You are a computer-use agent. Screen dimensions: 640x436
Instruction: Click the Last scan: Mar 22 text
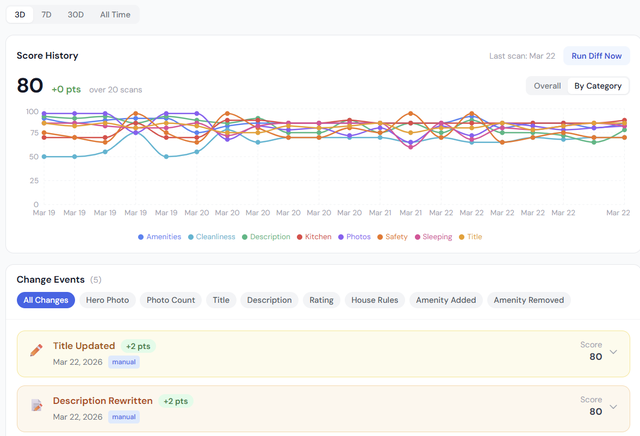pos(522,56)
